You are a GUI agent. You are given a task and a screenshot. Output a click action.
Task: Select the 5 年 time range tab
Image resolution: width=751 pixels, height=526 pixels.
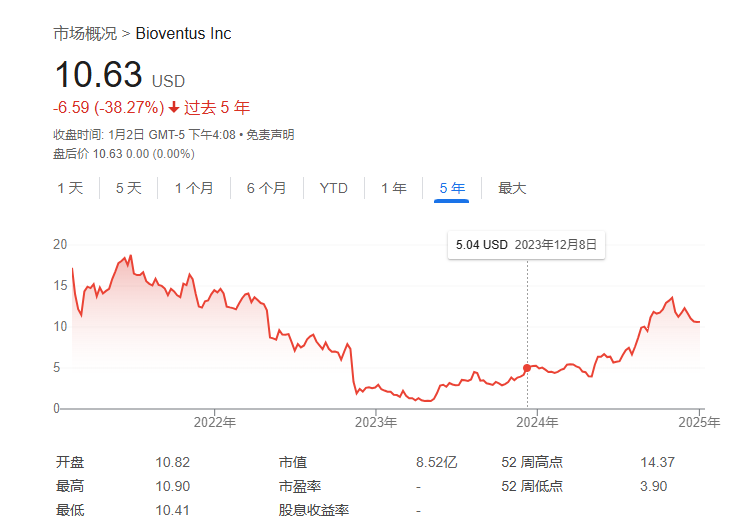click(452, 188)
